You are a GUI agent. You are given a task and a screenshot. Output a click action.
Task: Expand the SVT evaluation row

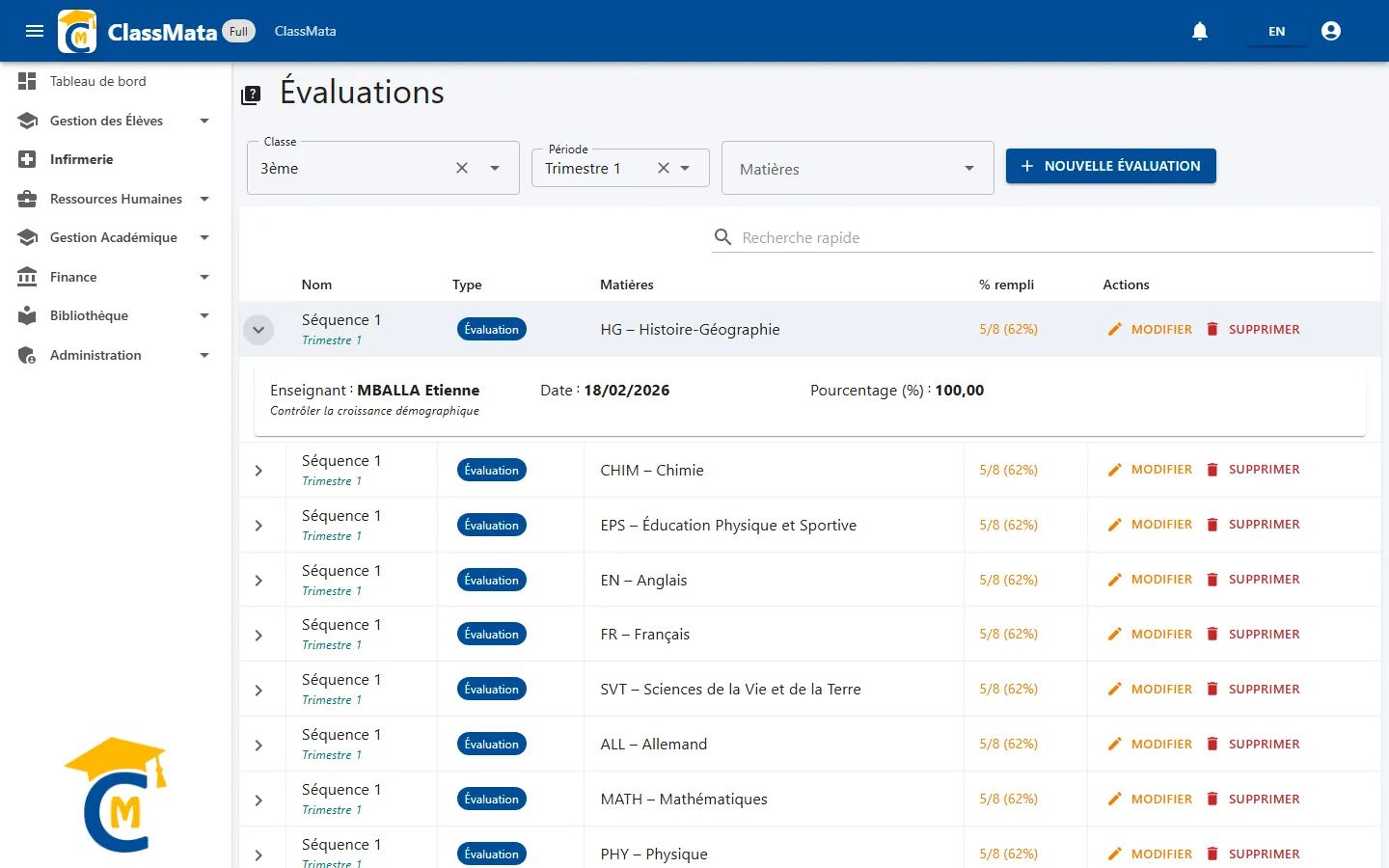tap(259, 690)
